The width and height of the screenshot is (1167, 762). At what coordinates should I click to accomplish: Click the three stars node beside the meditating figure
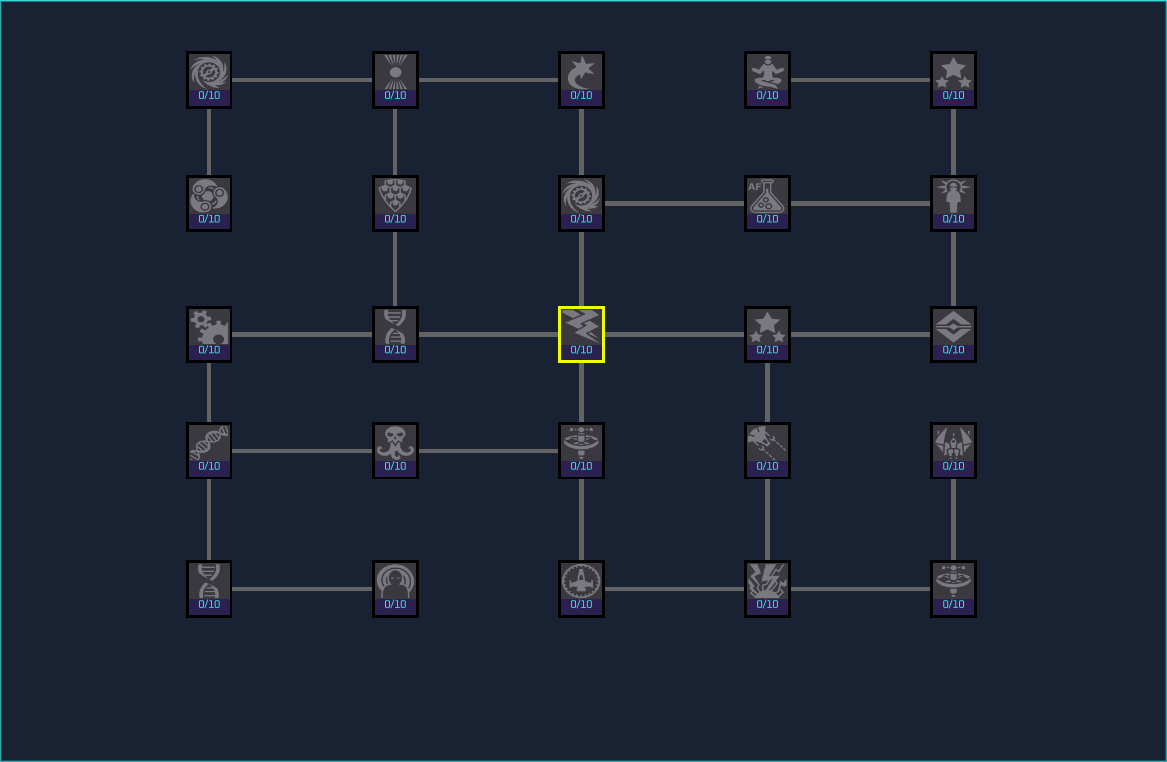point(953,80)
